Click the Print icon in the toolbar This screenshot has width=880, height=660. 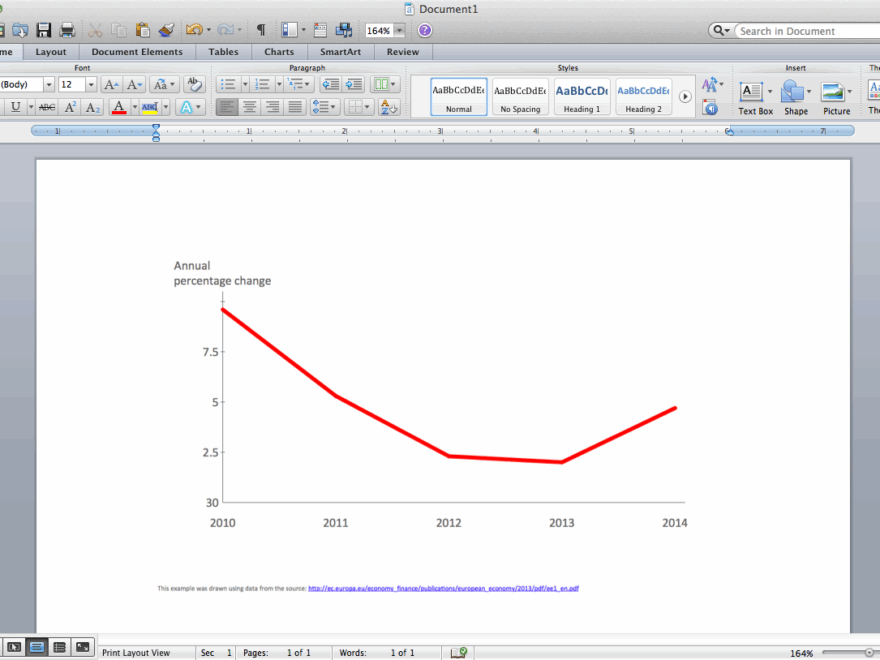click(x=67, y=30)
